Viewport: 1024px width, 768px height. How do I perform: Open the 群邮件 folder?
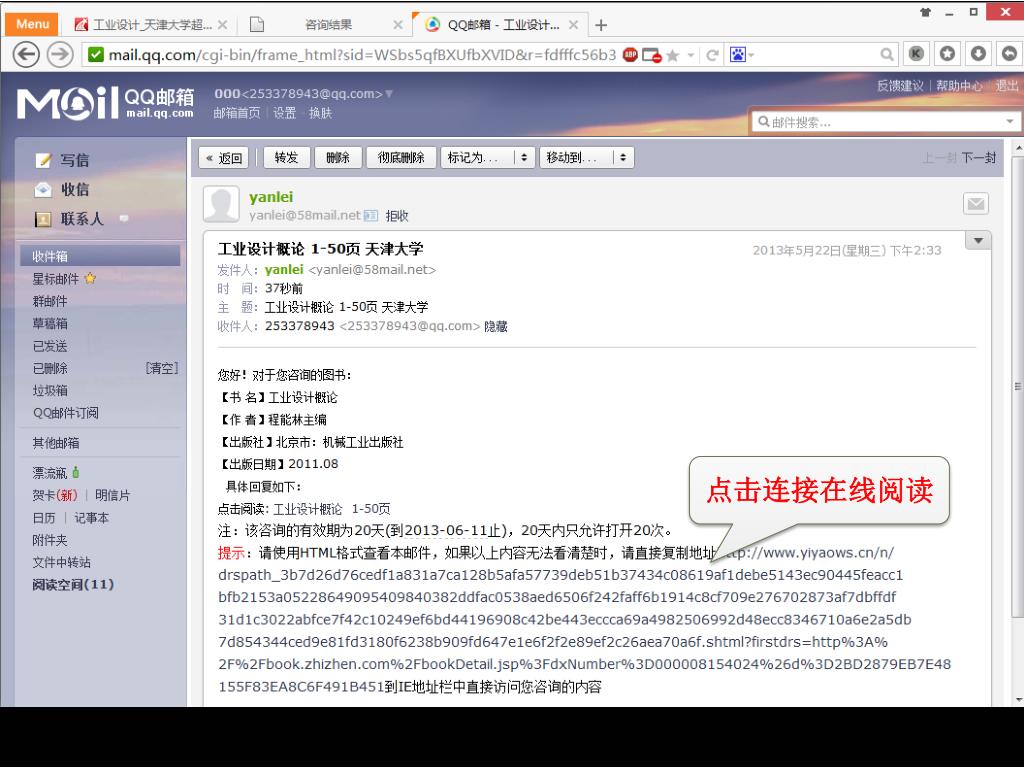pyautogui.click(x=50, y=301)
